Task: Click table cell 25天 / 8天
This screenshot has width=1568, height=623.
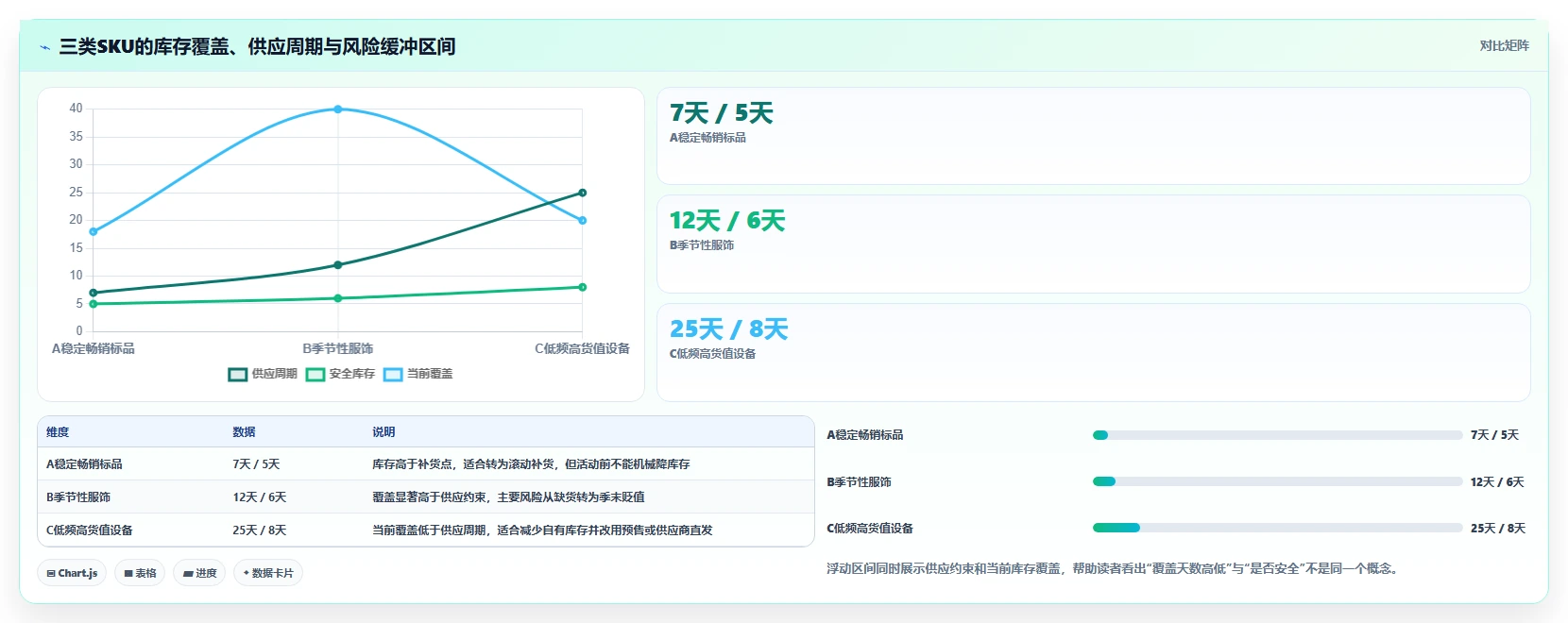Action: click(x=260, y=530)
